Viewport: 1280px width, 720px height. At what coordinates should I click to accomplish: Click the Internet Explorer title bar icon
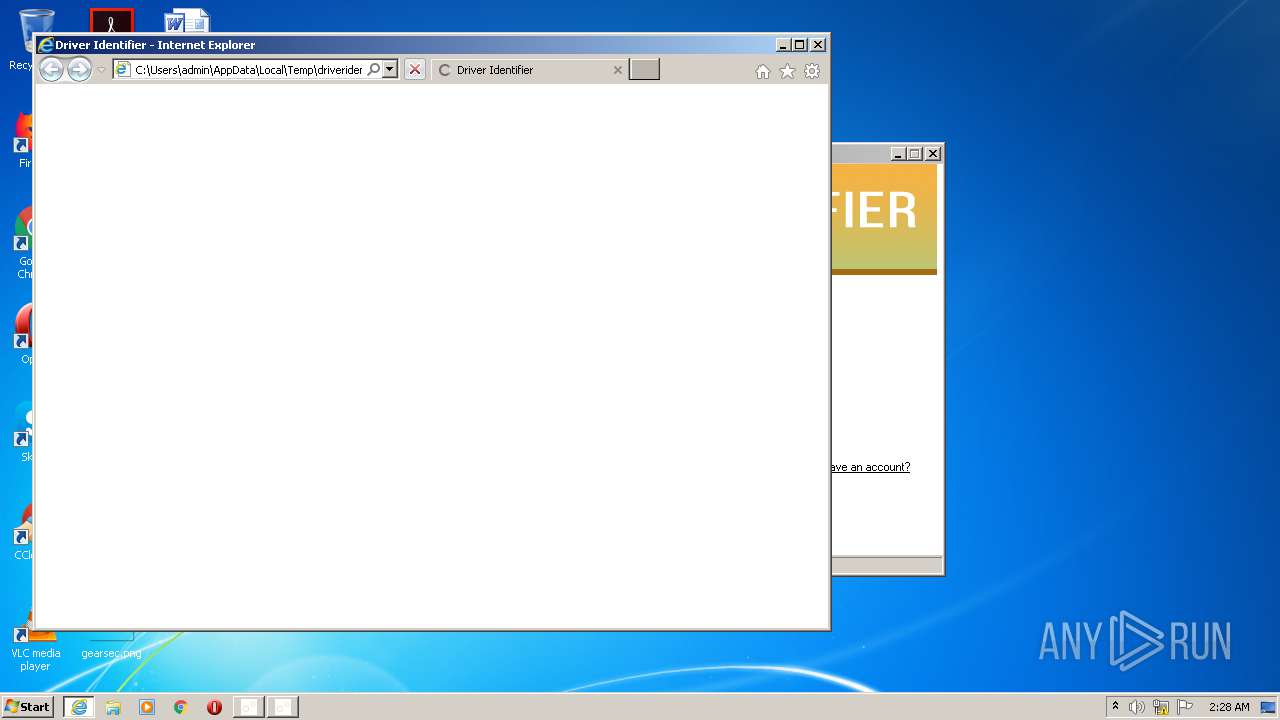pos(45,45)
